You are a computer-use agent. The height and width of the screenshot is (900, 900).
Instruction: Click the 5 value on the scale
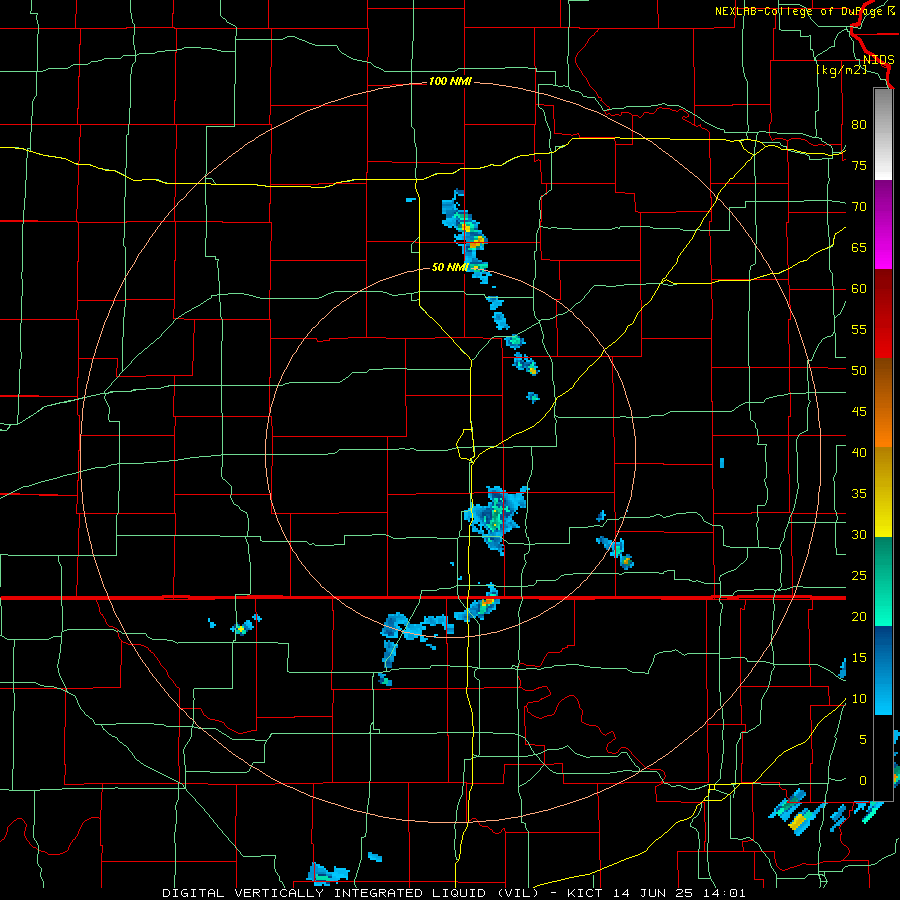tap(863, 740)
